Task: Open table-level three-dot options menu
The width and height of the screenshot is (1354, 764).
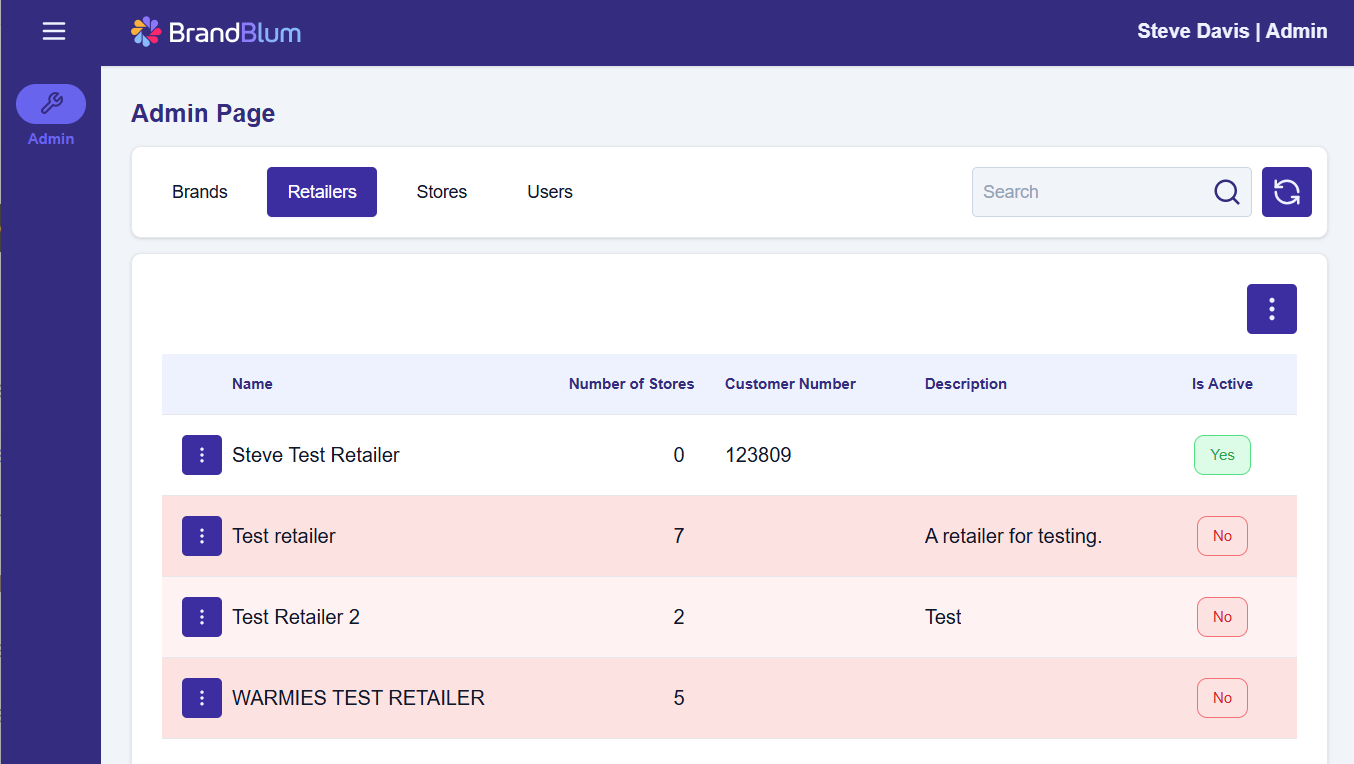Action: click(x=1271, y=309)
